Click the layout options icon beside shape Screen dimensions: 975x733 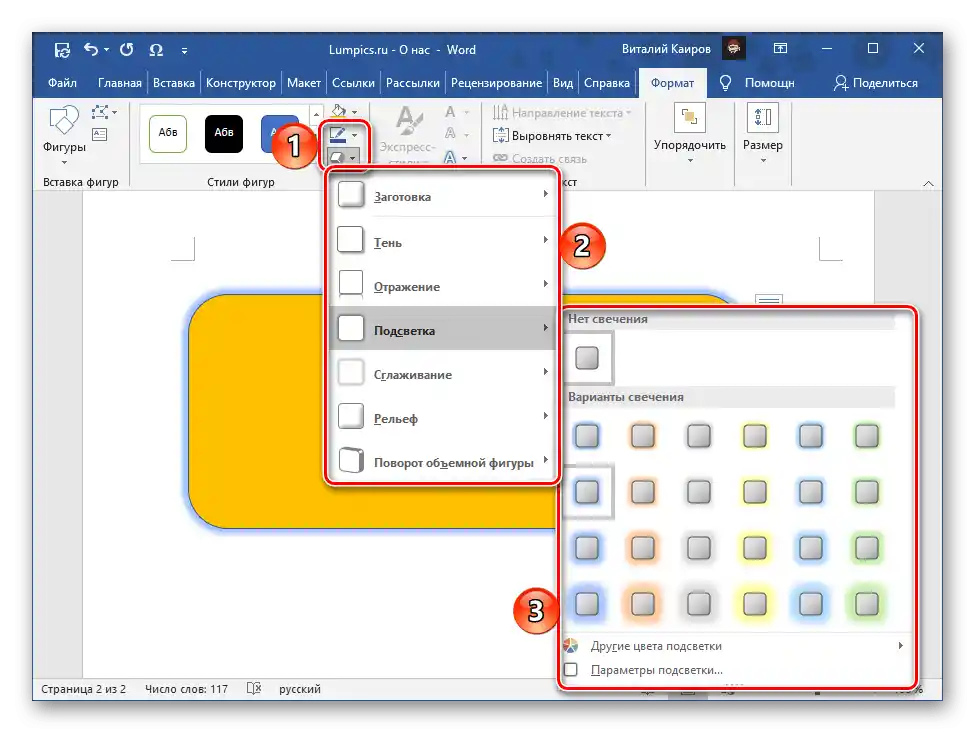click(x=769, y=300)
